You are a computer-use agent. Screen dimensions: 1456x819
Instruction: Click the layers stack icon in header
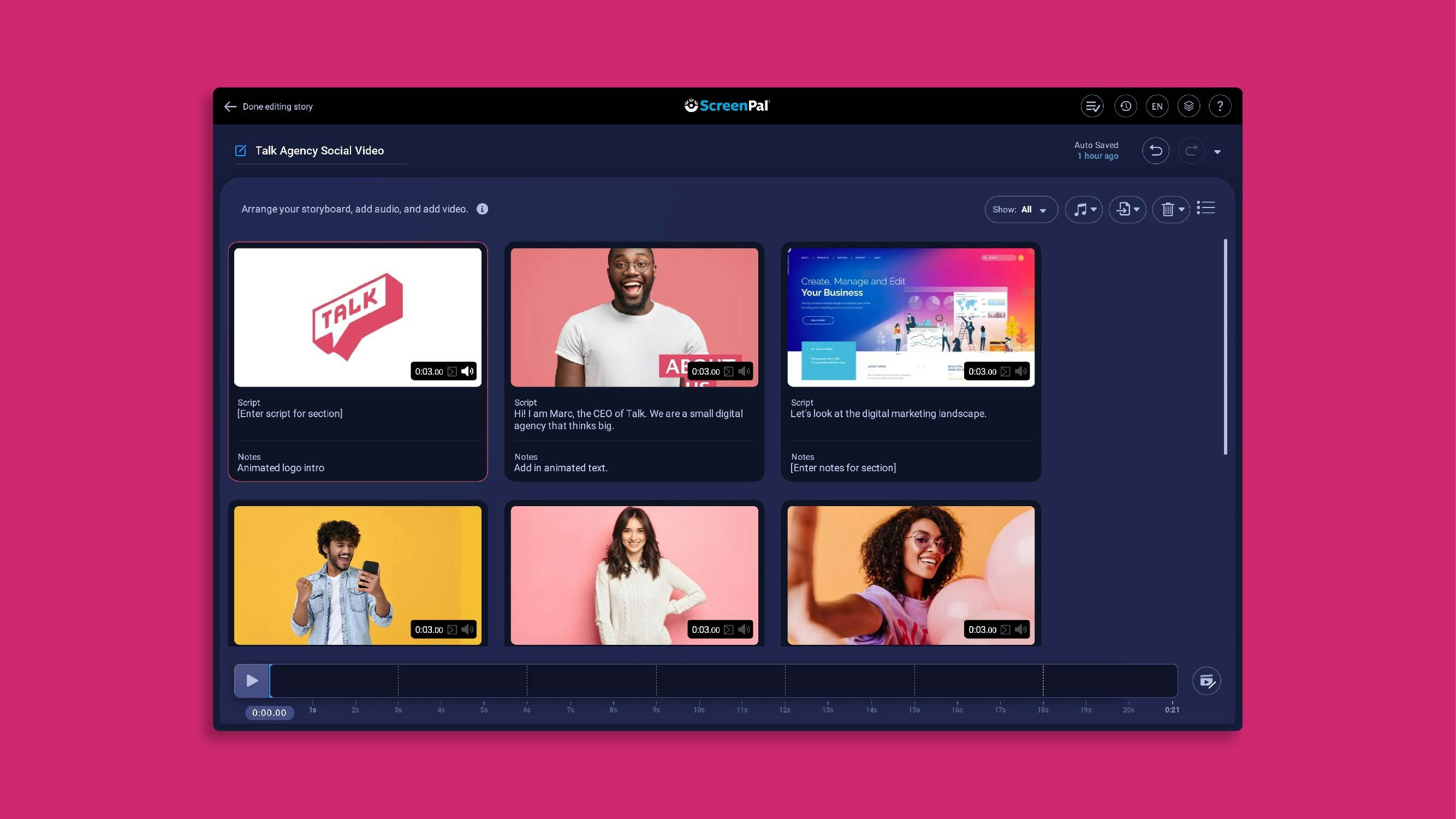point(1188,106)
